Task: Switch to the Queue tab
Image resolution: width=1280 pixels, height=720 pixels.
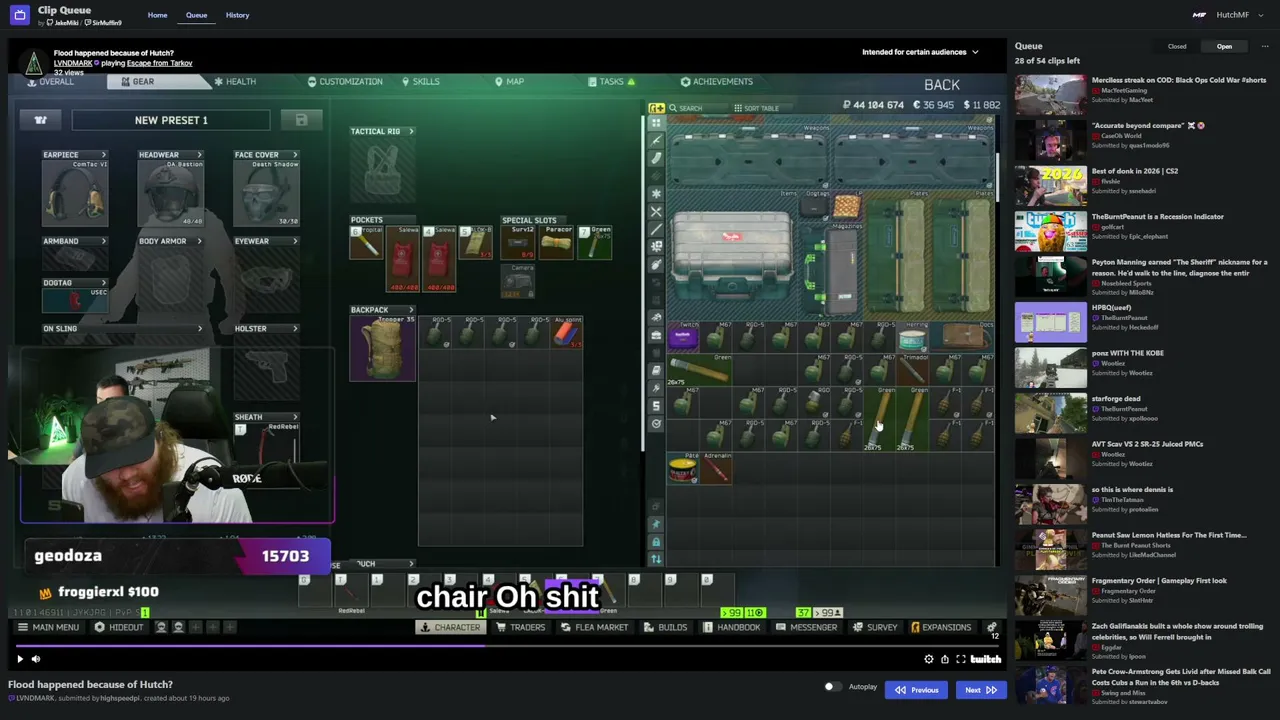Action: click(196, 15)
